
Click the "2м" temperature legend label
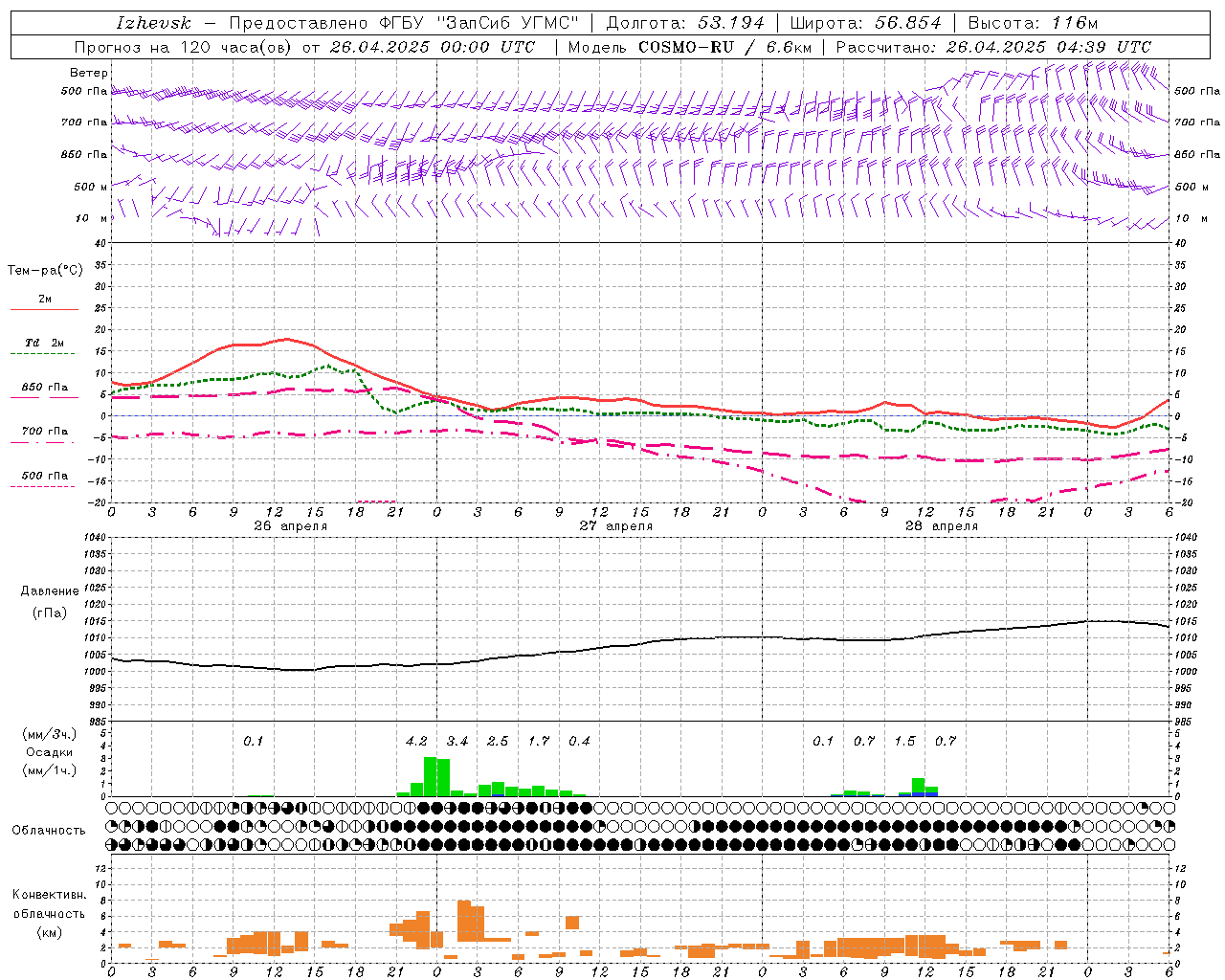(x=45, y=299)
